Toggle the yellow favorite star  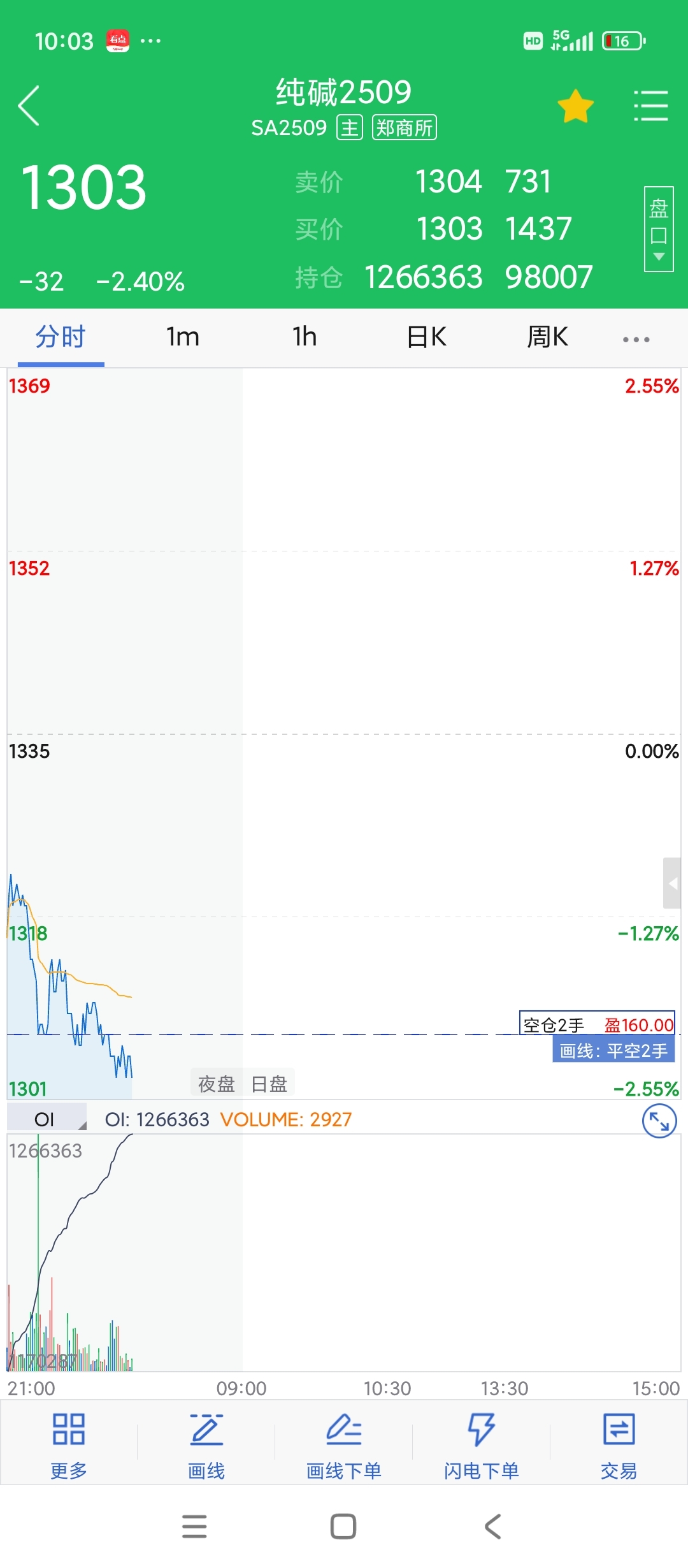pyautogui.click(x=575, y=106)
